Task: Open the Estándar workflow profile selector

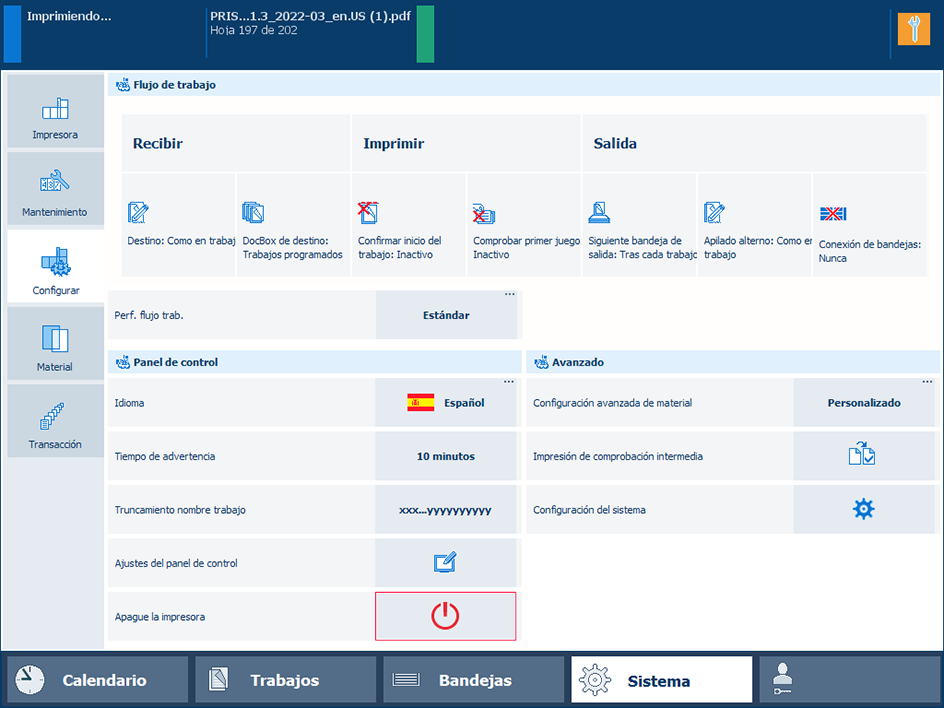Action: 446,315
